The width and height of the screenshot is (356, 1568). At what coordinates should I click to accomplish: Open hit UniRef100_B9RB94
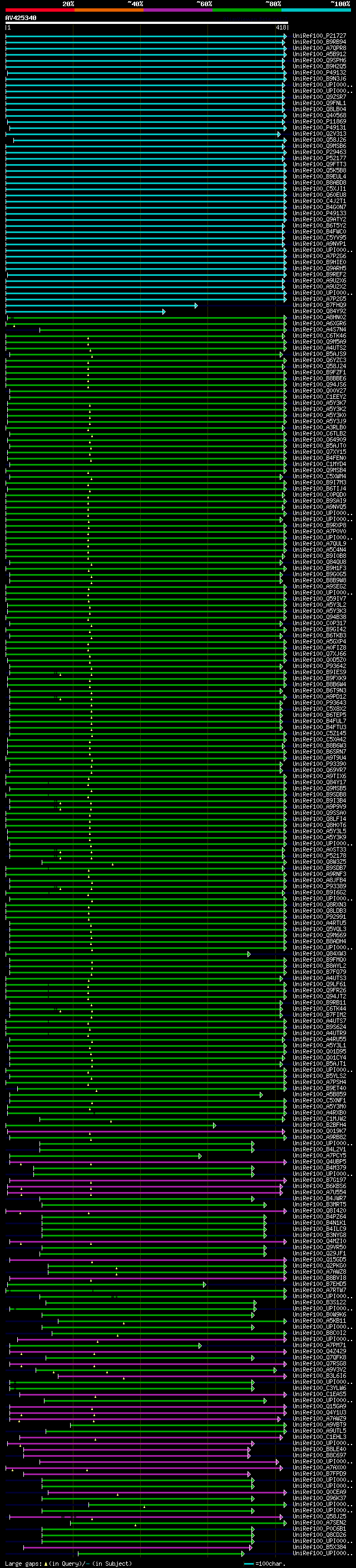[319, 42]
